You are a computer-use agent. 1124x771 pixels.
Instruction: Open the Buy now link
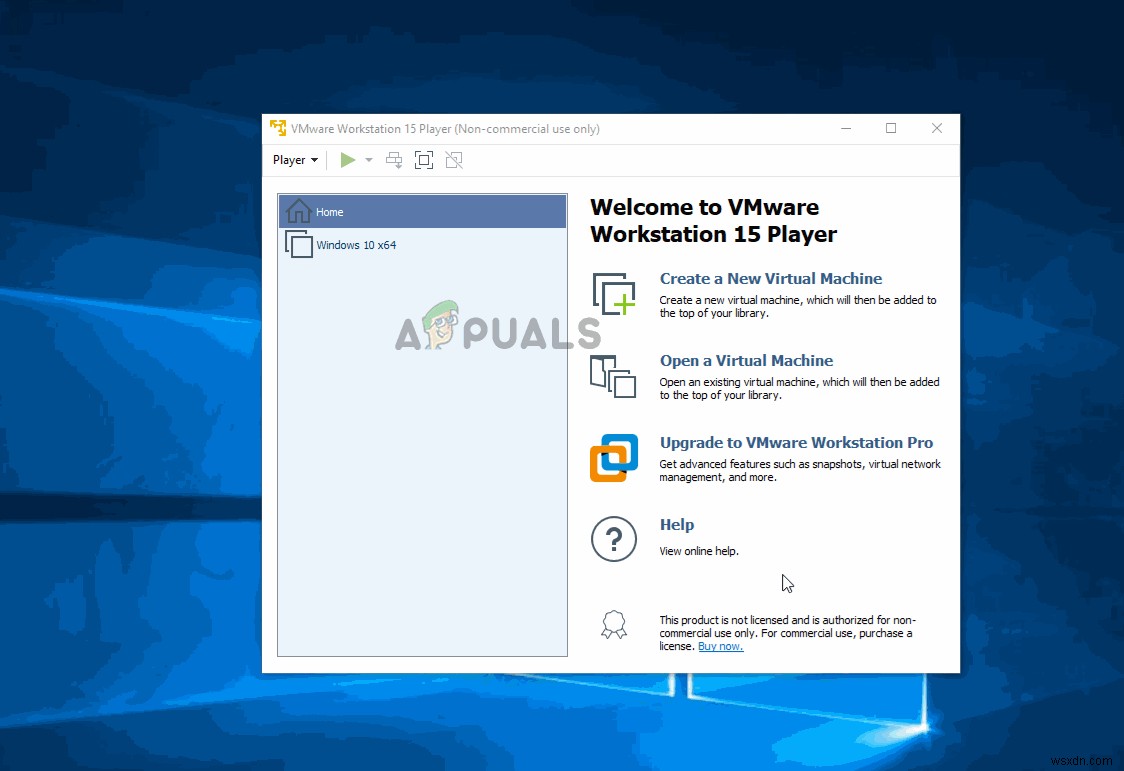(720, 646)
